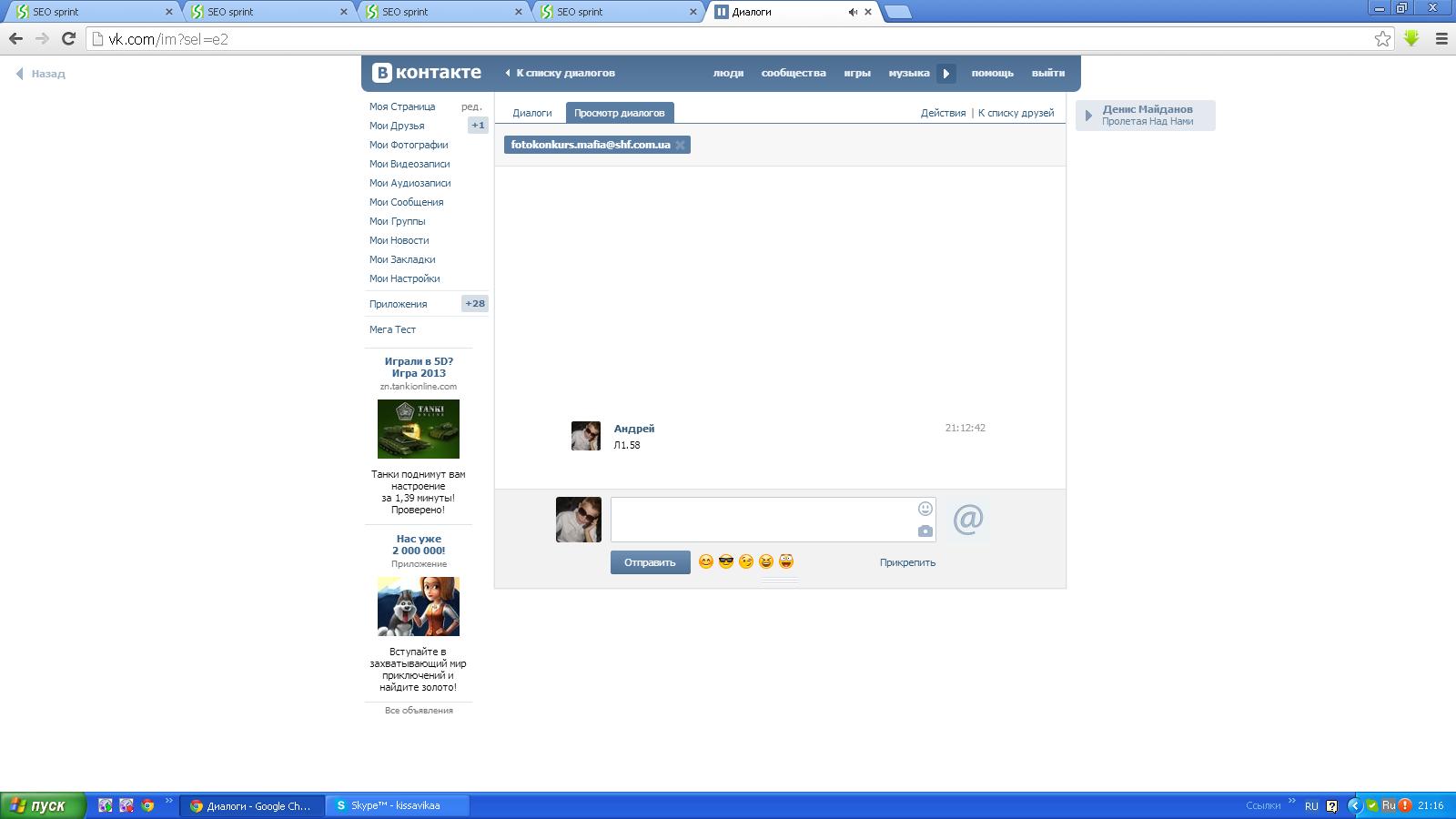The height and width of the screenshot is (819, 1456).
Task: Click the ВКонтакте logo
Action: point(427,73)
